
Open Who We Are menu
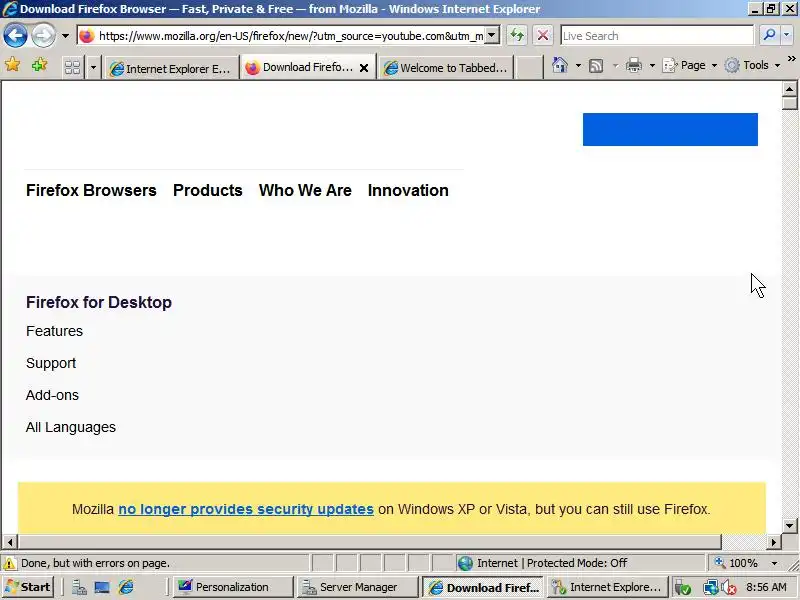click(x=305, y=190)
